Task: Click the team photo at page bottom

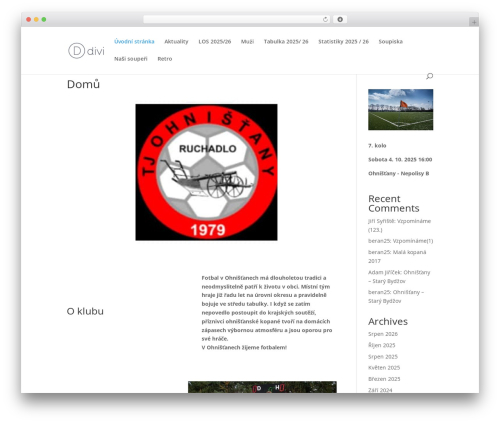Action: click(262, 387)
